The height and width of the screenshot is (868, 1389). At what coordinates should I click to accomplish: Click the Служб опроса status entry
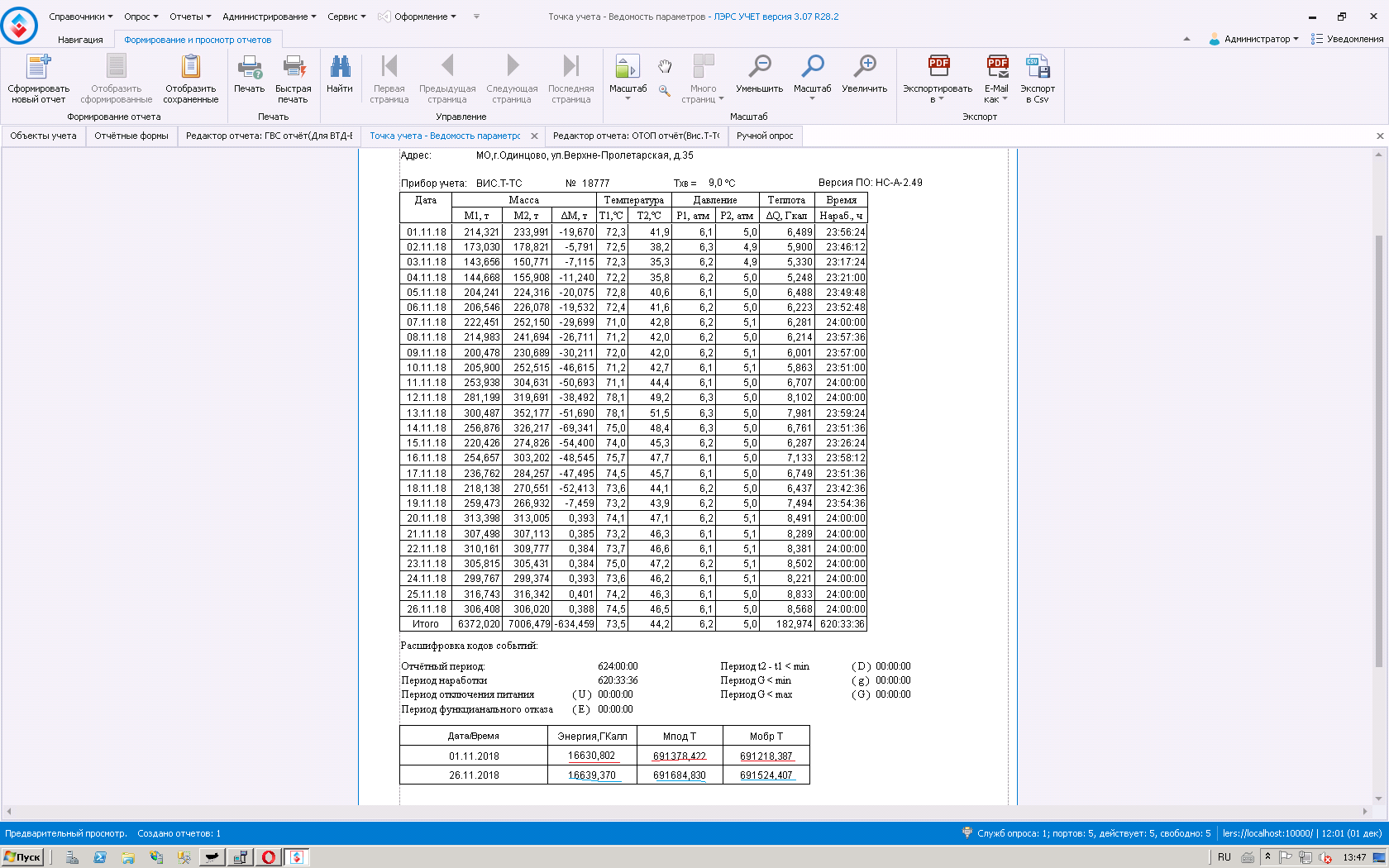1086,833
